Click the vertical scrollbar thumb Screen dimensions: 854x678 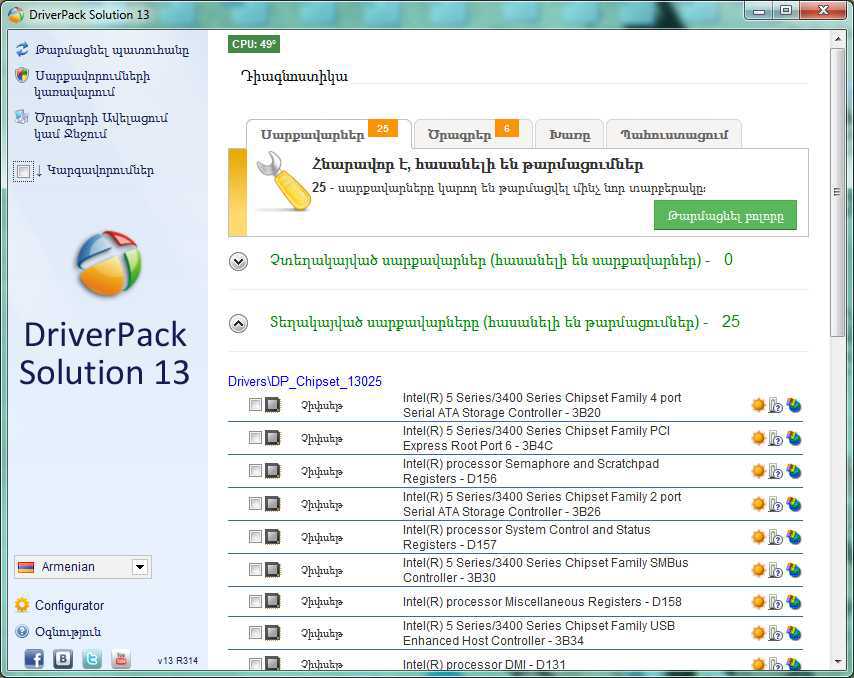[837, 193]
